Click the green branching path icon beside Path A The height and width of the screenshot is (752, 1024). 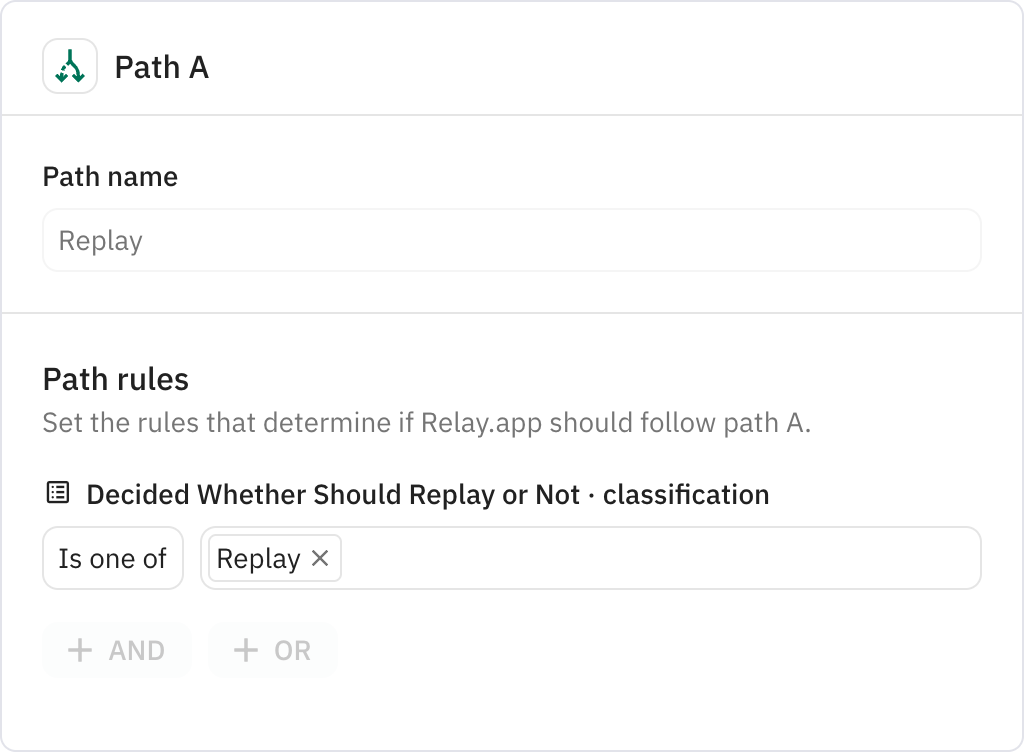tap(69, 68)
